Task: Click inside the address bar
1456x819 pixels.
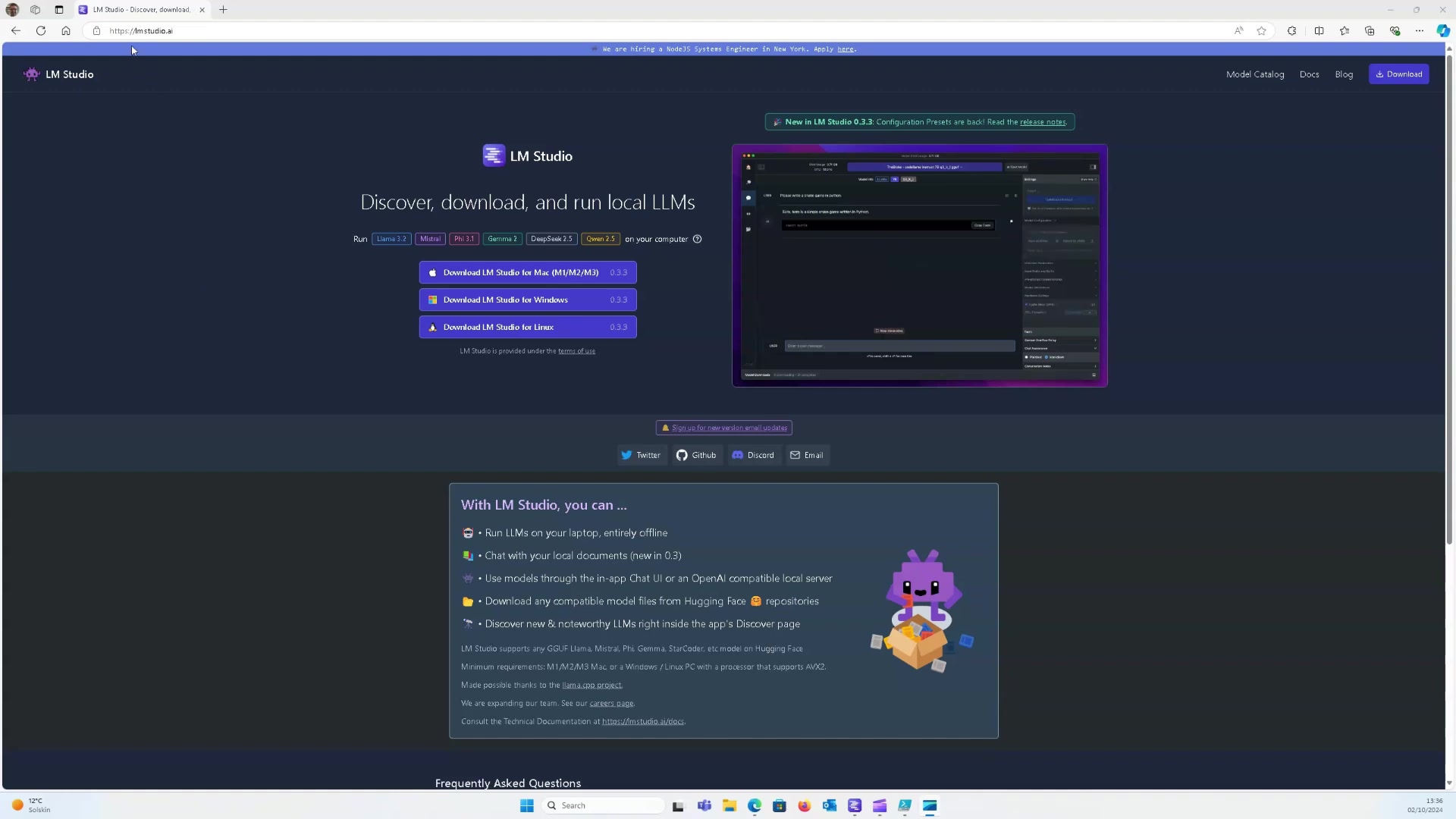Action: coord(303,30)
